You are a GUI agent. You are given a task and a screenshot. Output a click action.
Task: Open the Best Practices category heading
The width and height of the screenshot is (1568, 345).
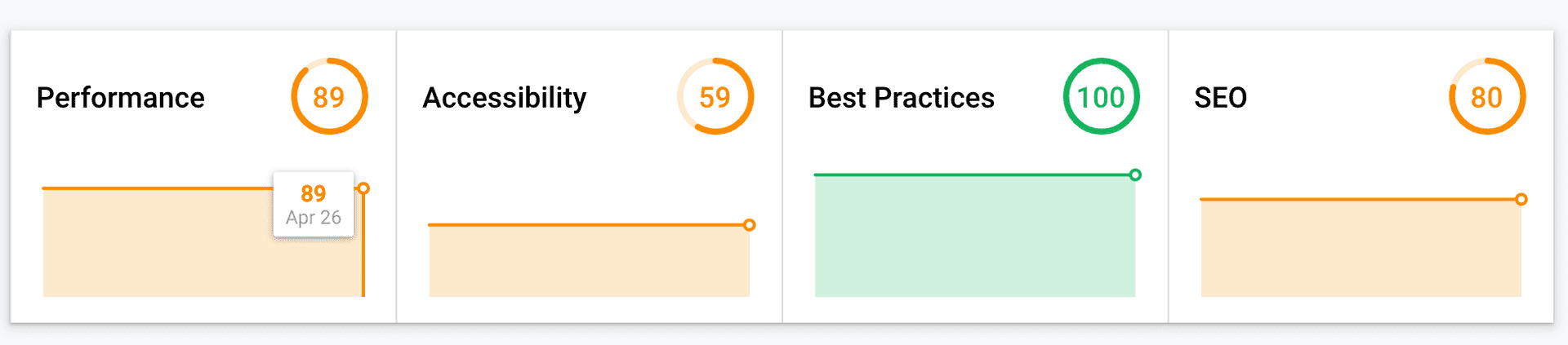tap(902, 98)
